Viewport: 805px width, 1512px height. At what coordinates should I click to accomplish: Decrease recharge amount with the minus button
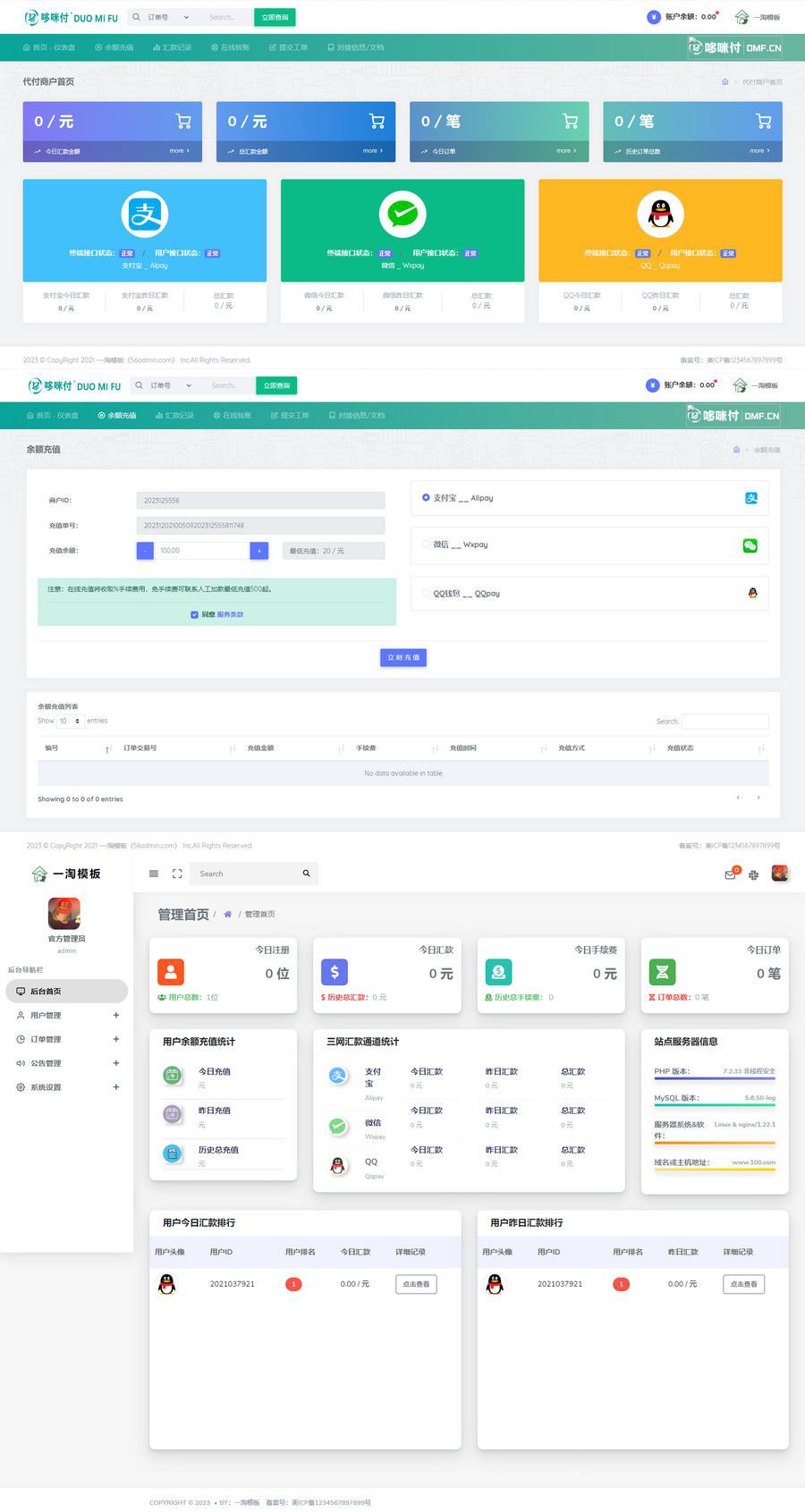pyautogui.click(x=145, y=551)
